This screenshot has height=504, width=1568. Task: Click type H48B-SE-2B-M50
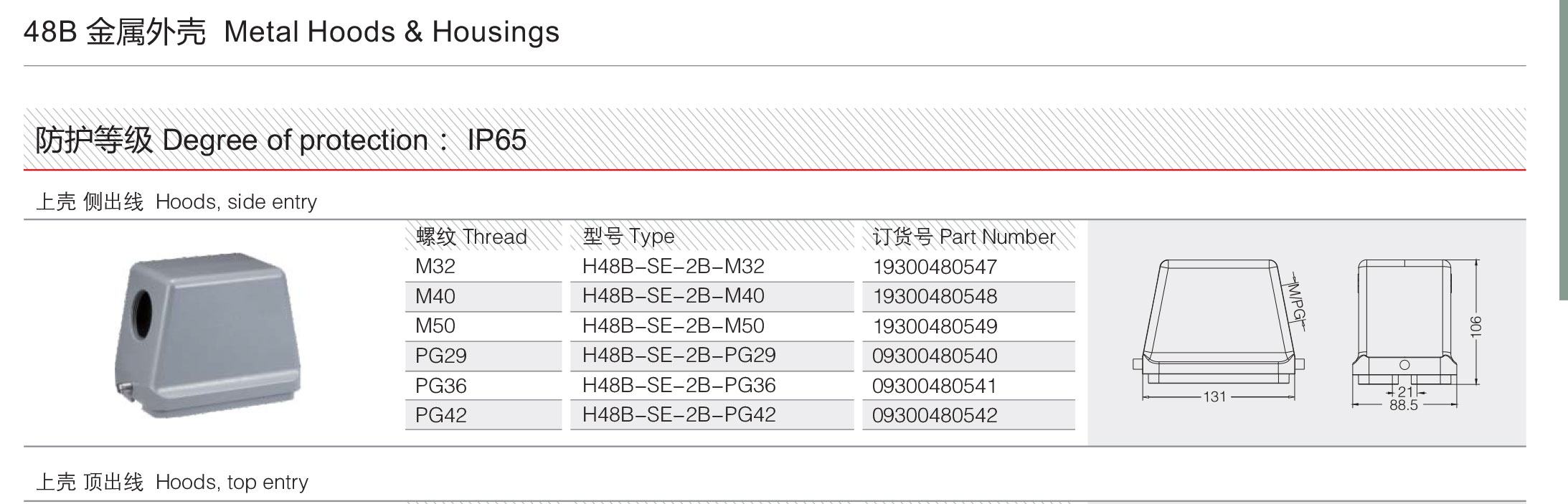pos(673,326)
